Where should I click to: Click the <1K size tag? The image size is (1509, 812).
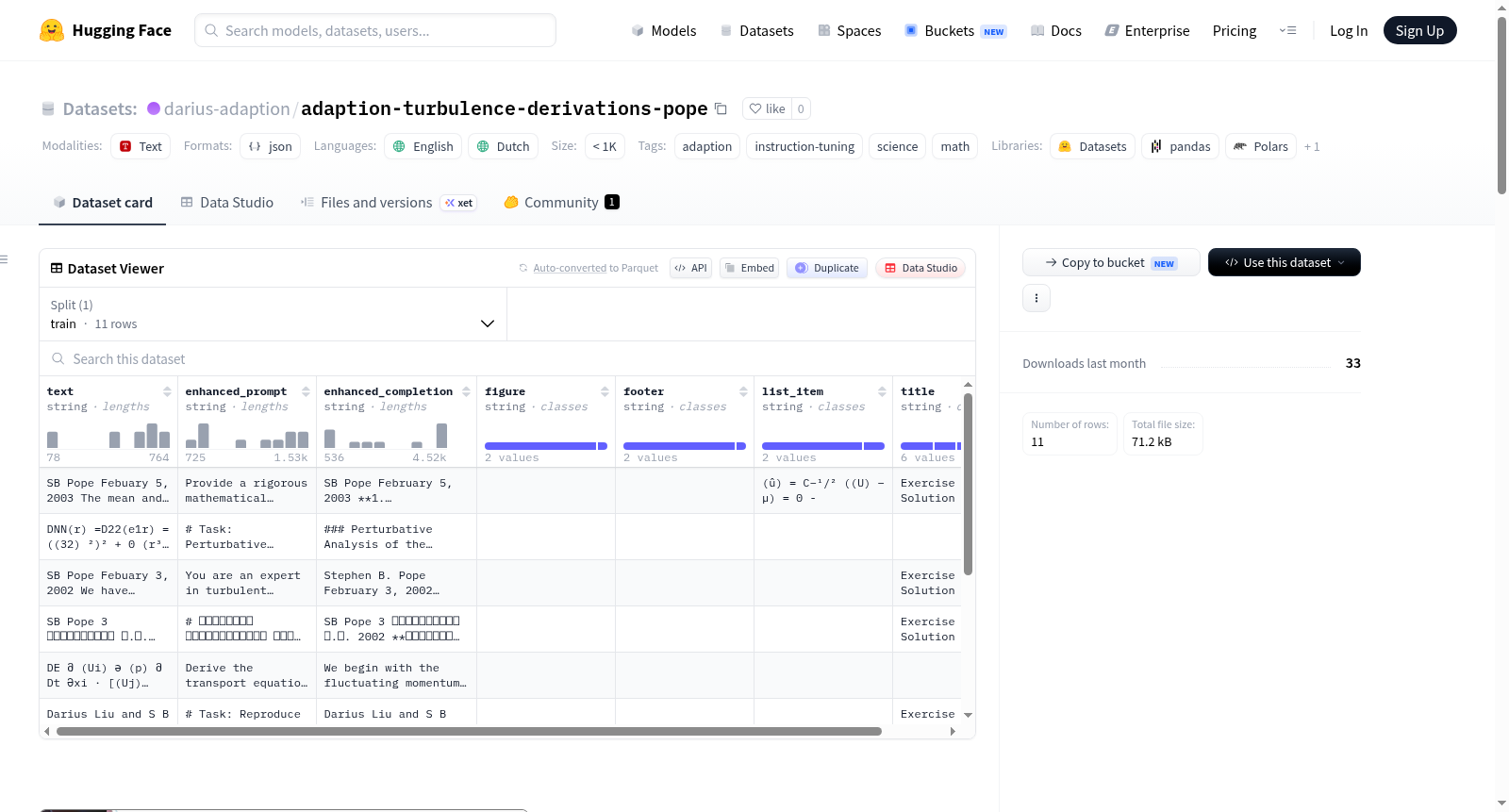(605, 146)
